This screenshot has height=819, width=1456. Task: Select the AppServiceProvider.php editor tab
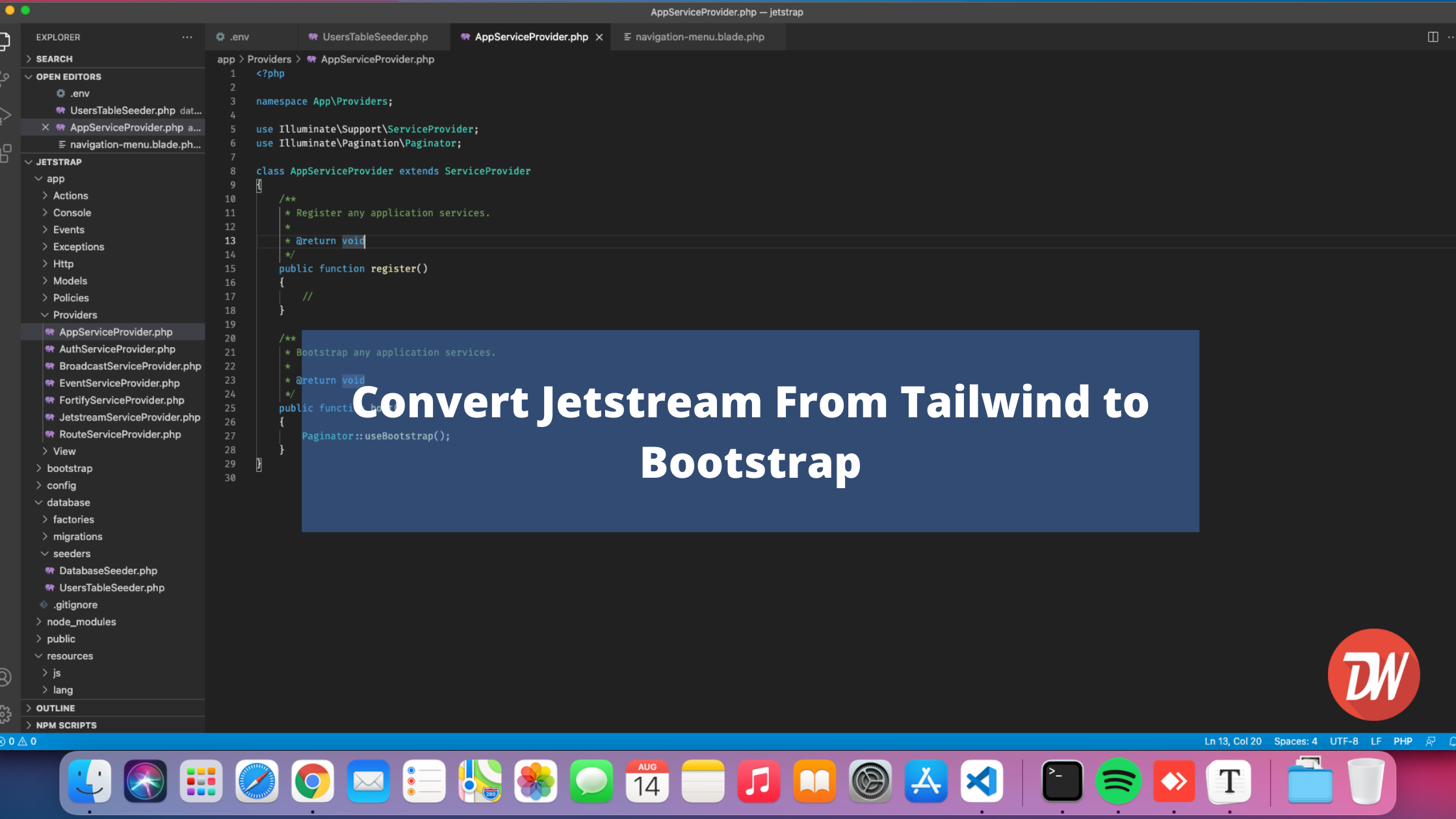[x=531, y=37]
